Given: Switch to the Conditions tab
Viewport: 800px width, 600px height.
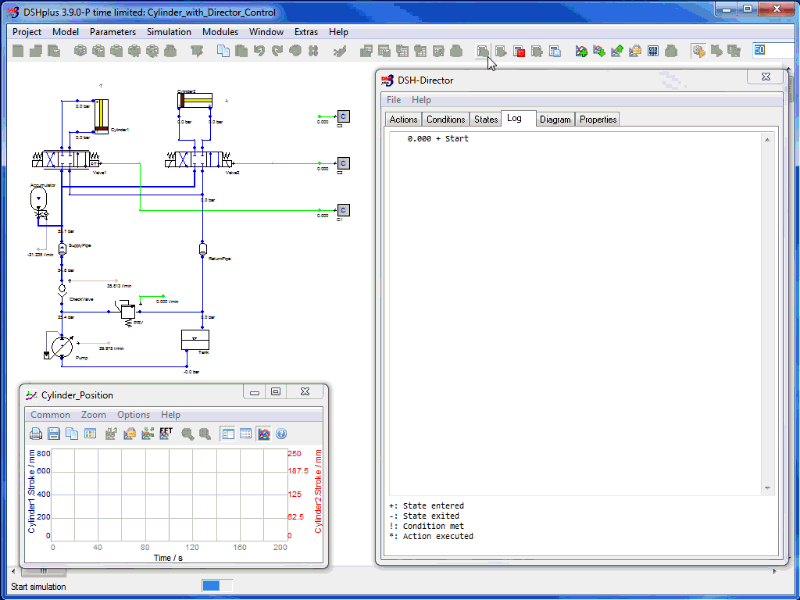Looking at the screenshot, I should [446, 120].
